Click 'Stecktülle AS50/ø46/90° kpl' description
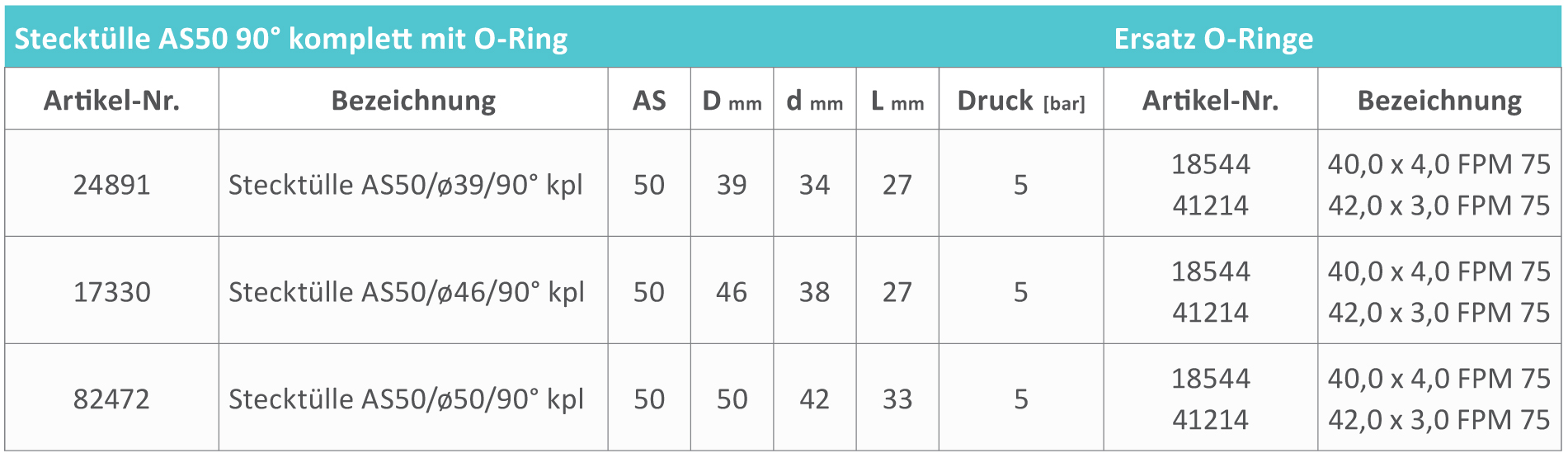Viewport: 1568px width, 453px height. pos(406,292)
